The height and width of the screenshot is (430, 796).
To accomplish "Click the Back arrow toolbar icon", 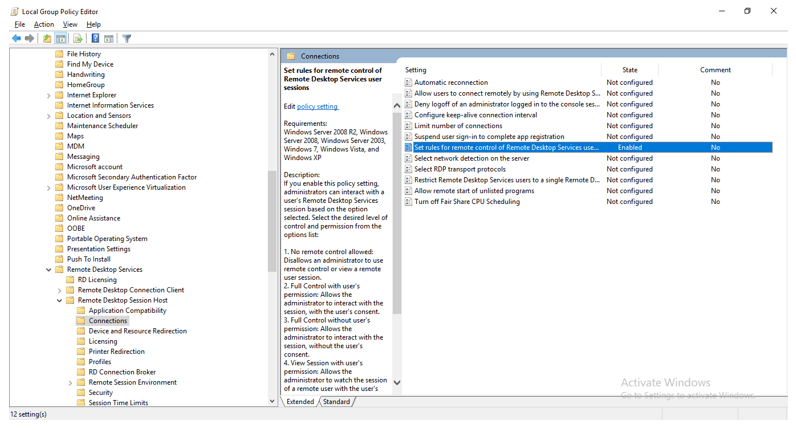I will click(x=16, y=38).
